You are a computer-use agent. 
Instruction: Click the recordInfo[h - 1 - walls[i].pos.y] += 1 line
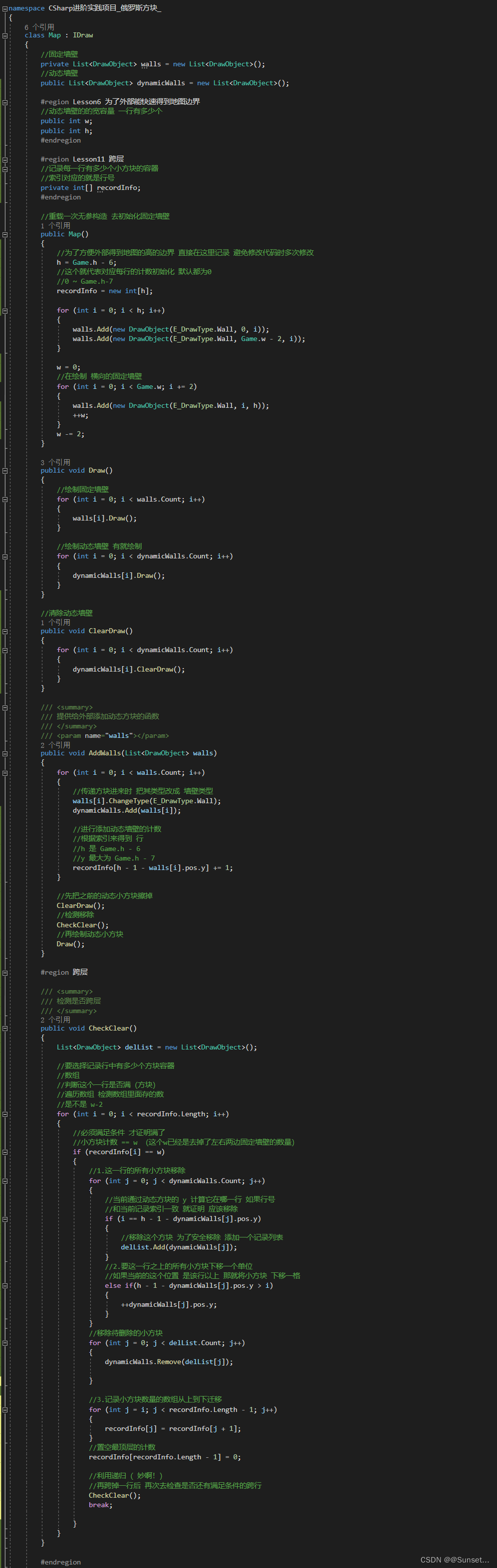(x=153, y=868)
